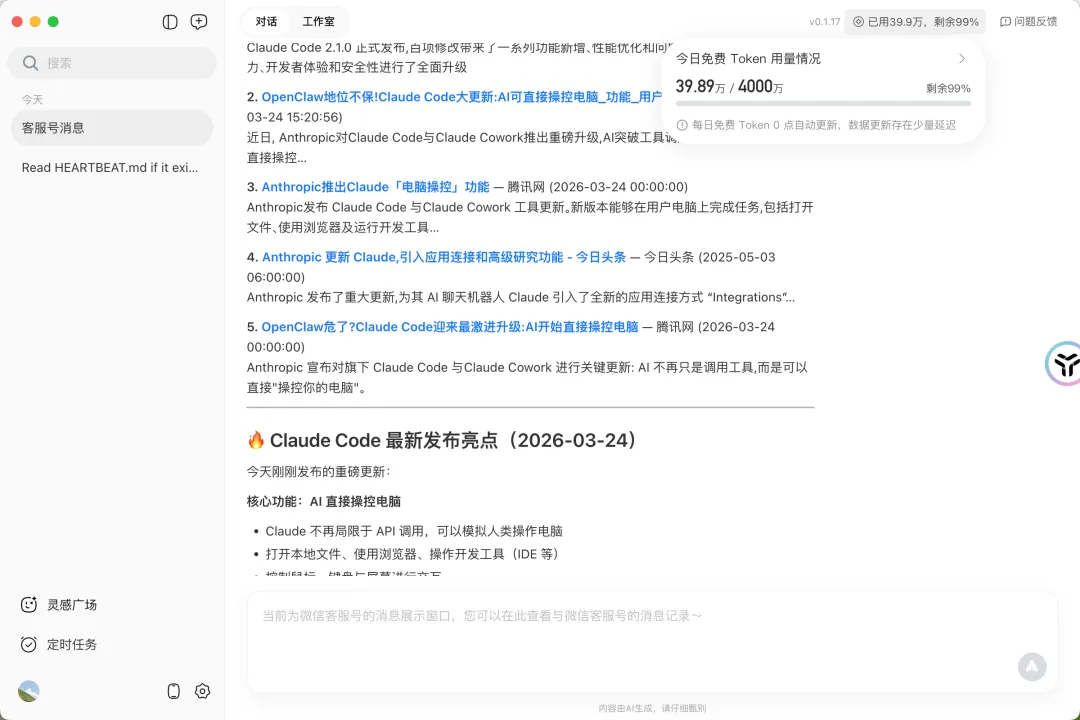Switch to the 对话 tab

click(267, 22)
